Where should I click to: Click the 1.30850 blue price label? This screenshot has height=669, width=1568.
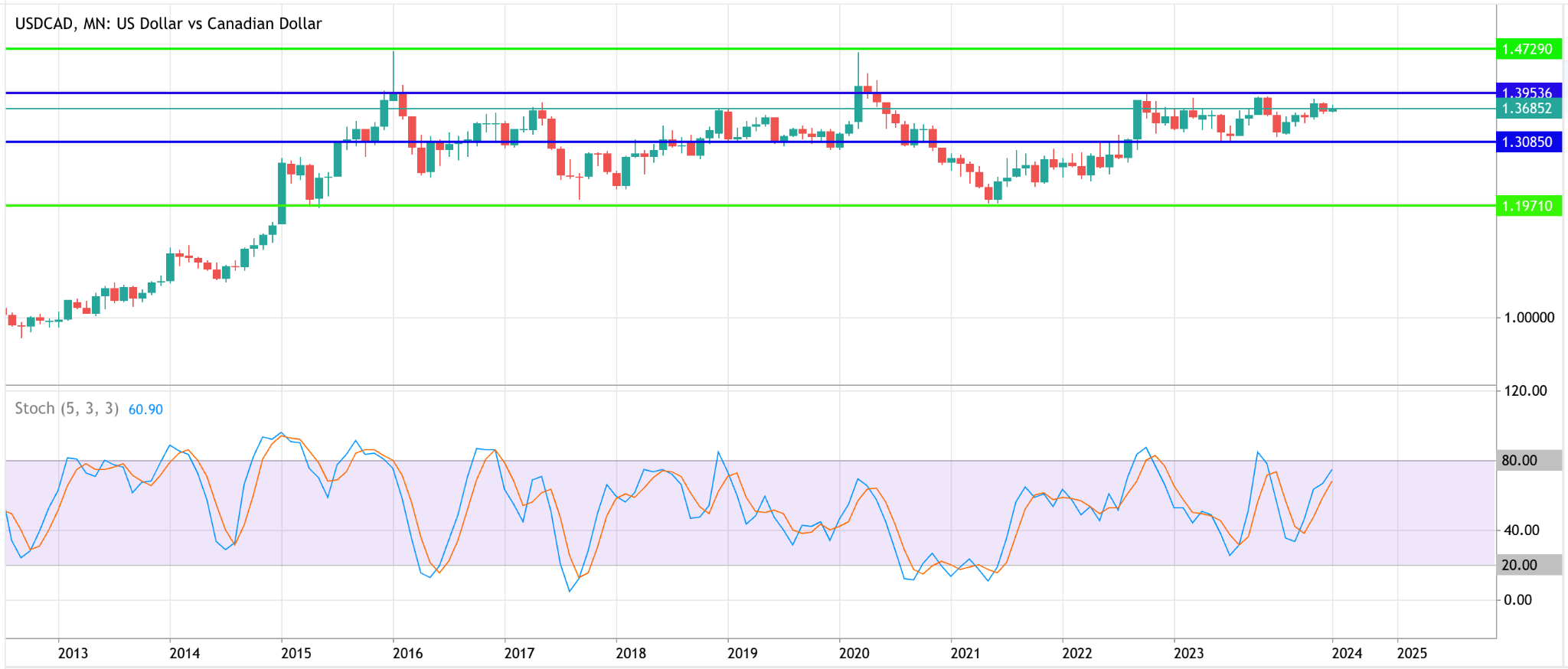point(1529,142)
